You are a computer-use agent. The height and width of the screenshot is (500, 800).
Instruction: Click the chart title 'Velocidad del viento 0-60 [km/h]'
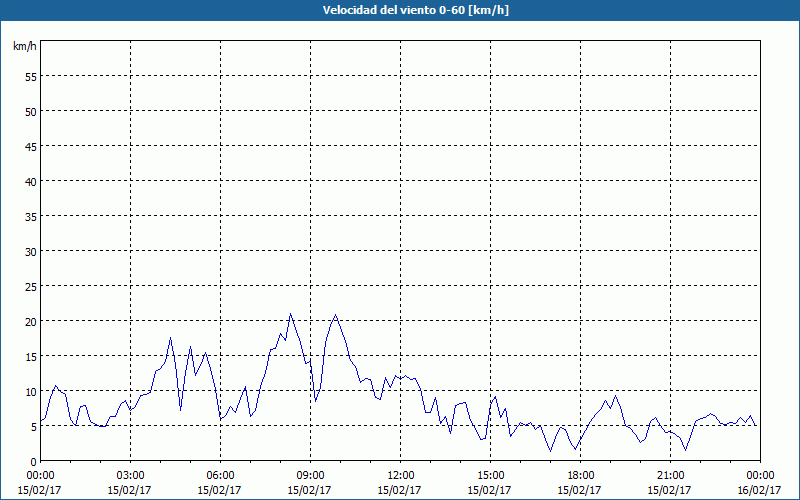[416, 10]
